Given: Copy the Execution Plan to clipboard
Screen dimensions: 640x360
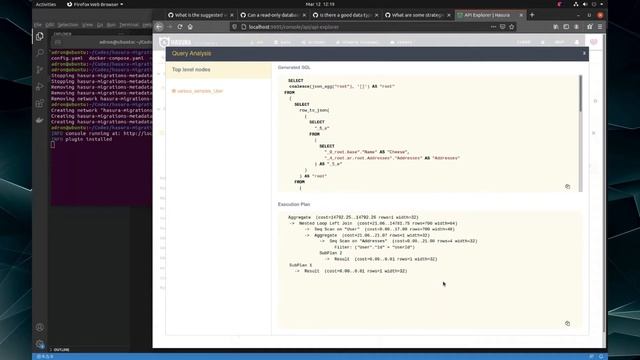Looking at the screenshot, I should point(567,323).
